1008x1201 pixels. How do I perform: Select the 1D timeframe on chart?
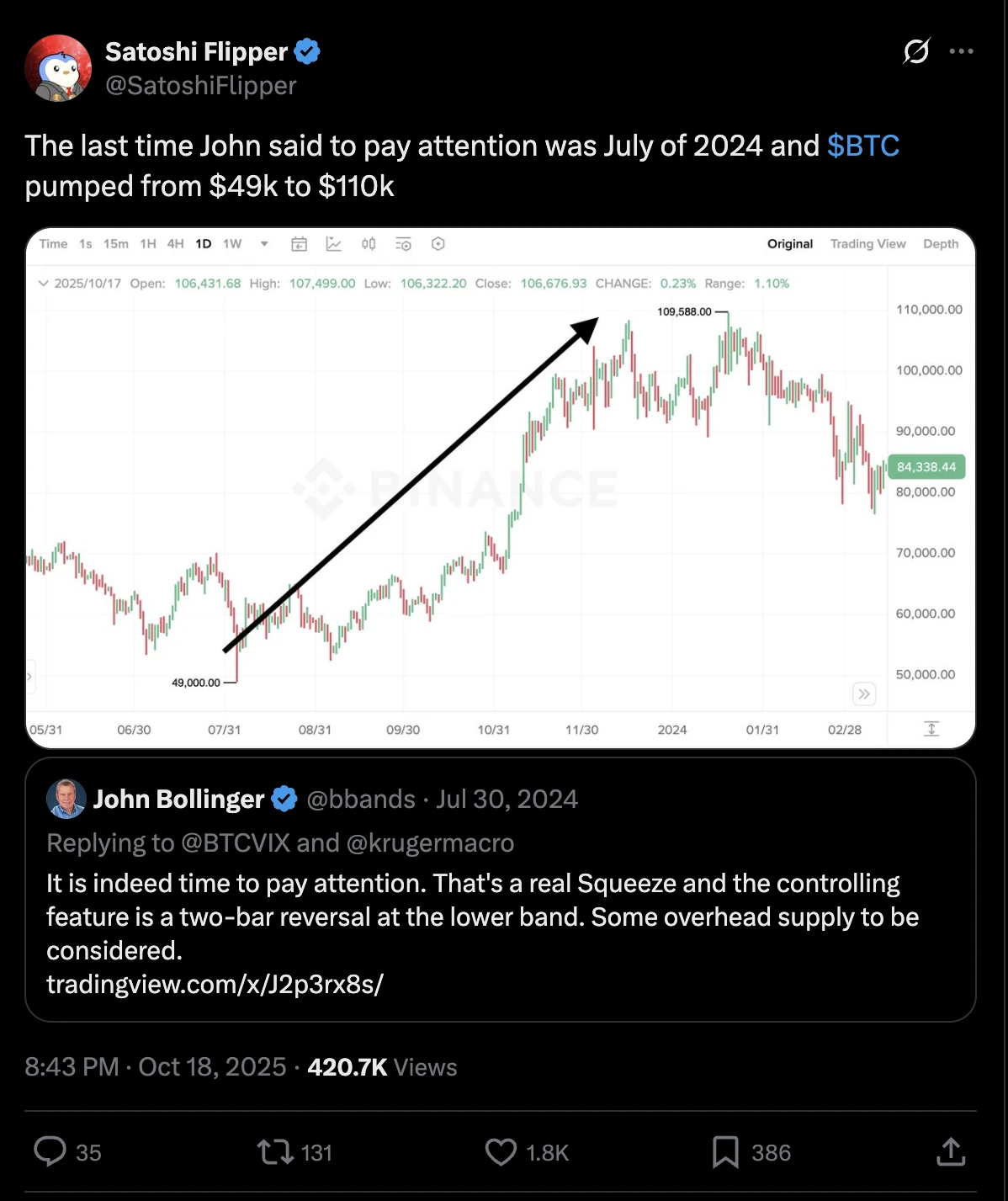coord(204,244)
